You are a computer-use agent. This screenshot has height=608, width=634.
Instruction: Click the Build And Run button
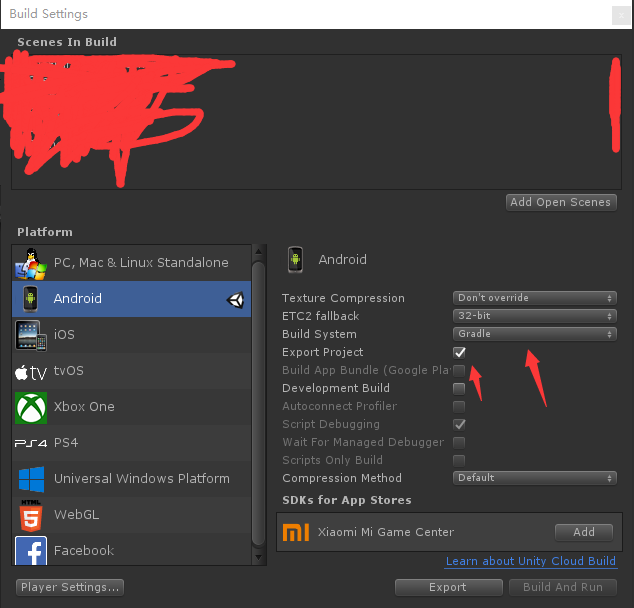[x=563, y=587]
